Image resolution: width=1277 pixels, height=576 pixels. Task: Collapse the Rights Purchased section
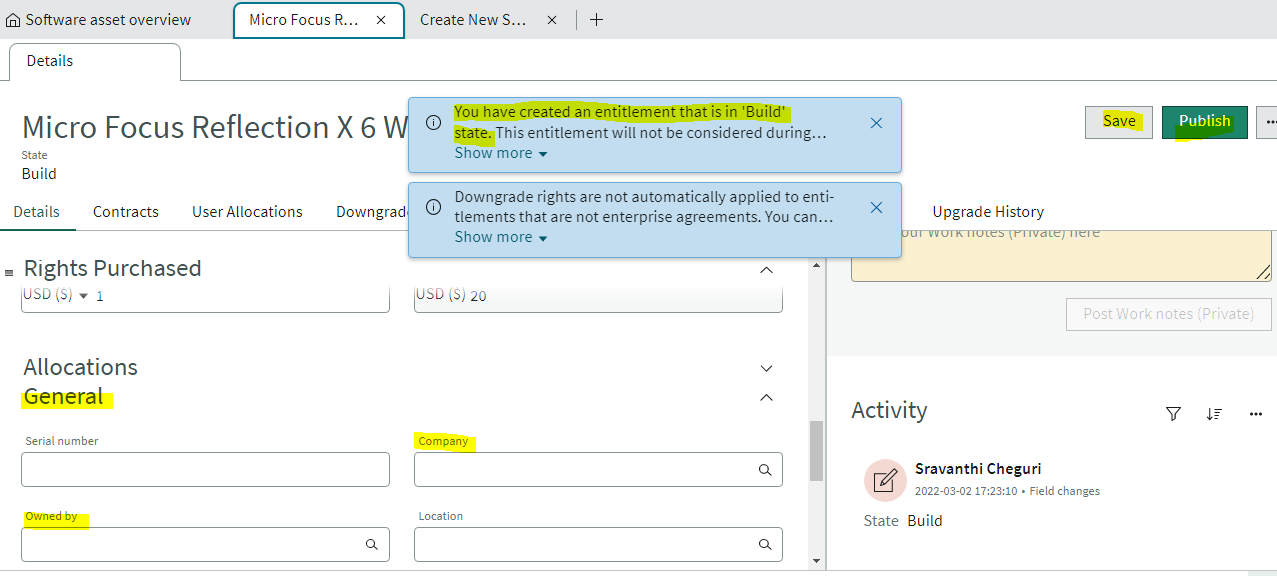[766, 270]
